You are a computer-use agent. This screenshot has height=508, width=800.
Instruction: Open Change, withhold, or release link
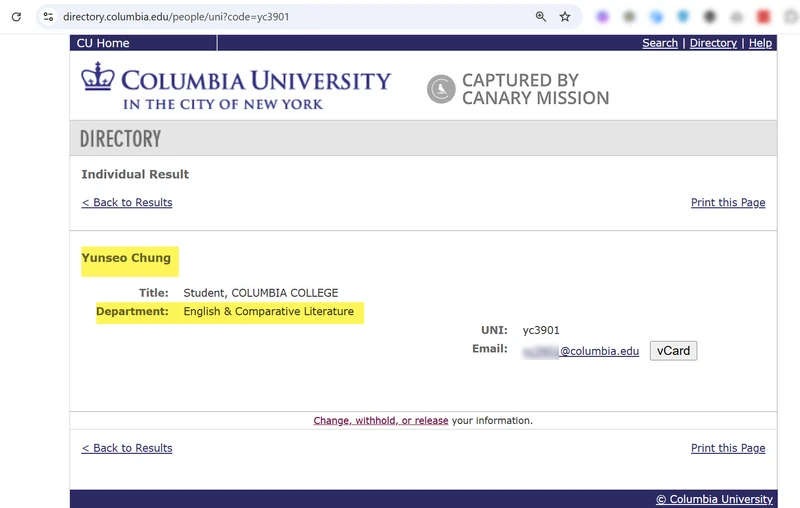coord(381,420)
